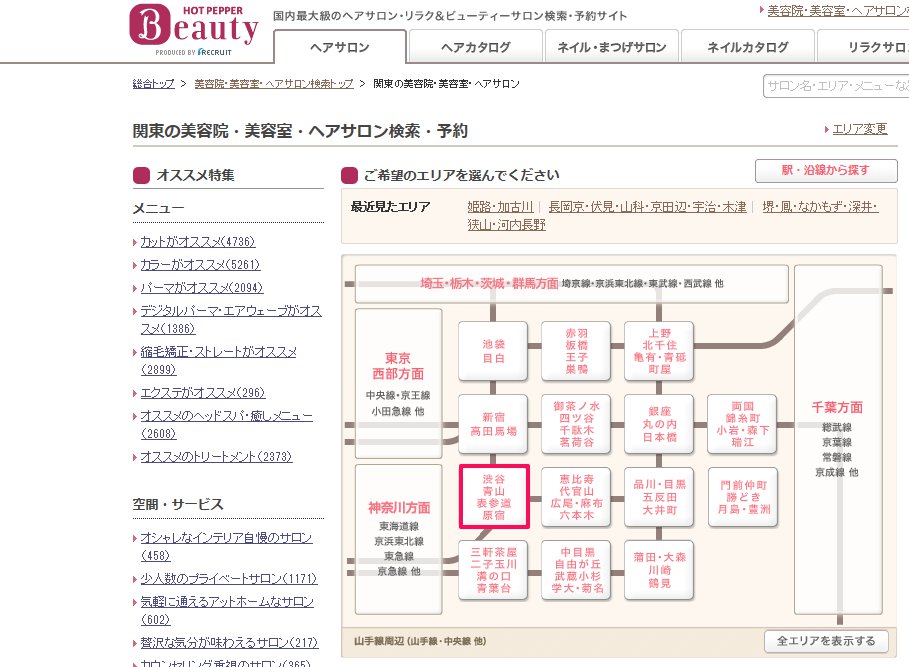Follow the 総合トップ breadcrumb link
This screenshot has width=909, height=667.
[x=154, y=84]
